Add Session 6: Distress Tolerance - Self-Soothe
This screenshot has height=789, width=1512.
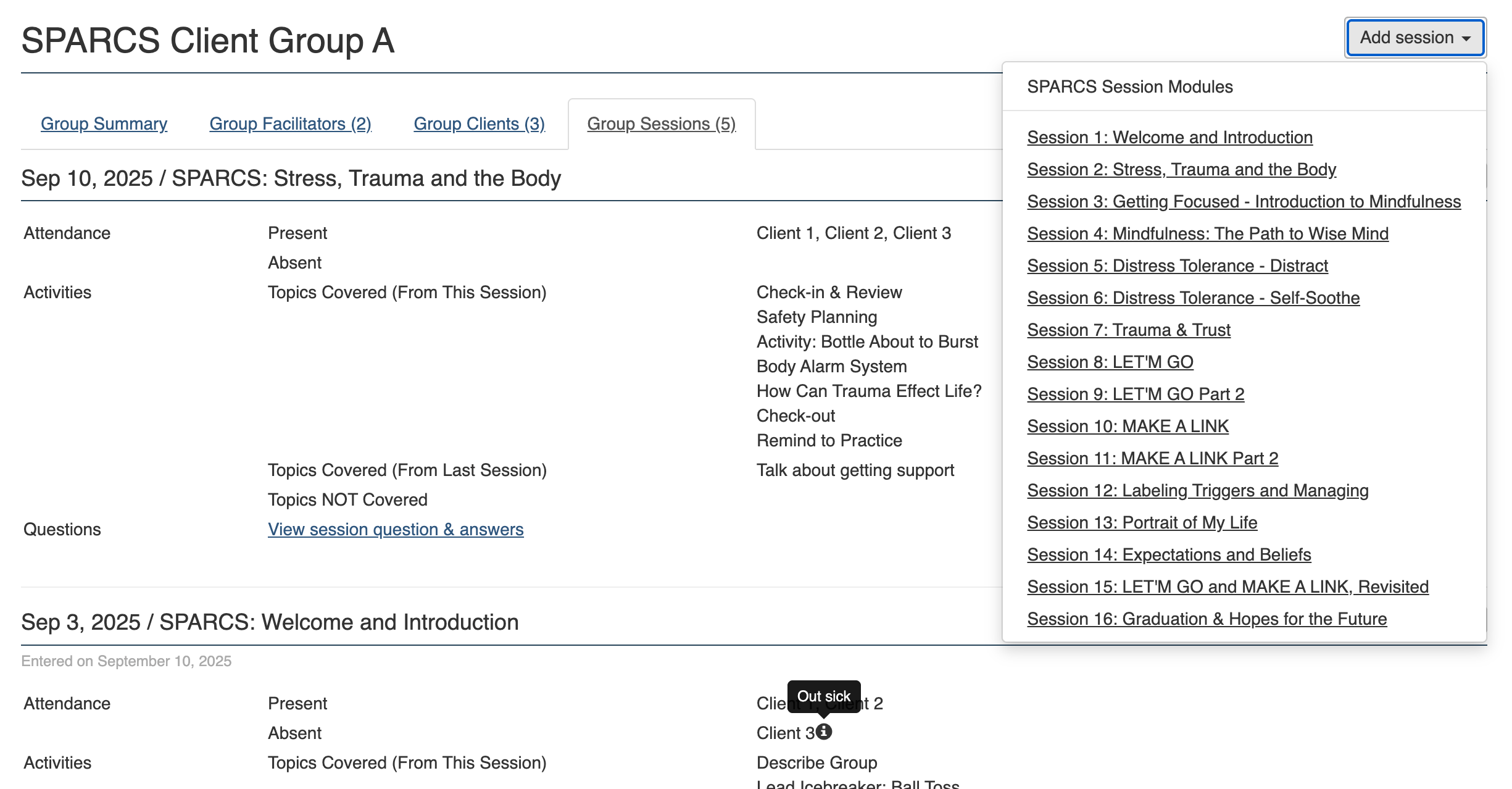pos(1193,298)
